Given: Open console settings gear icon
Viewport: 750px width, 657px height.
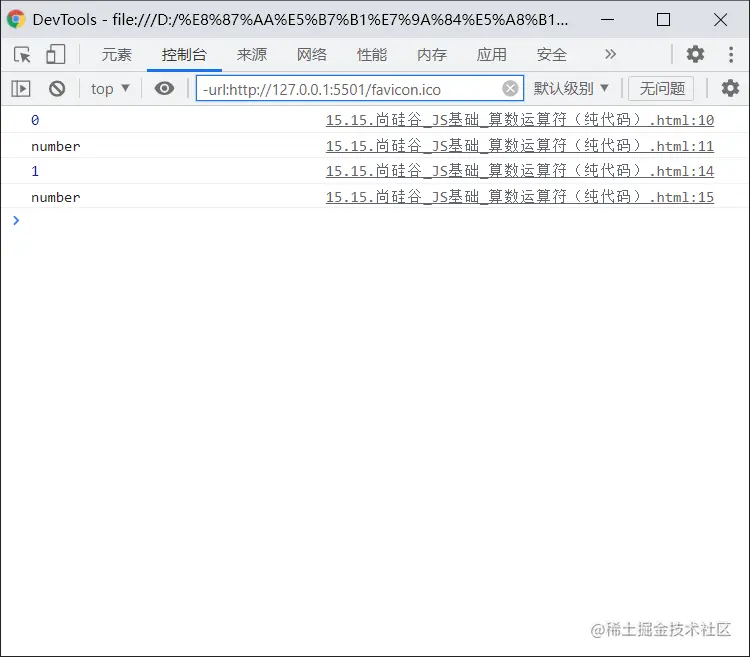Looking at the screenshot, I should [x=730, y=88].
